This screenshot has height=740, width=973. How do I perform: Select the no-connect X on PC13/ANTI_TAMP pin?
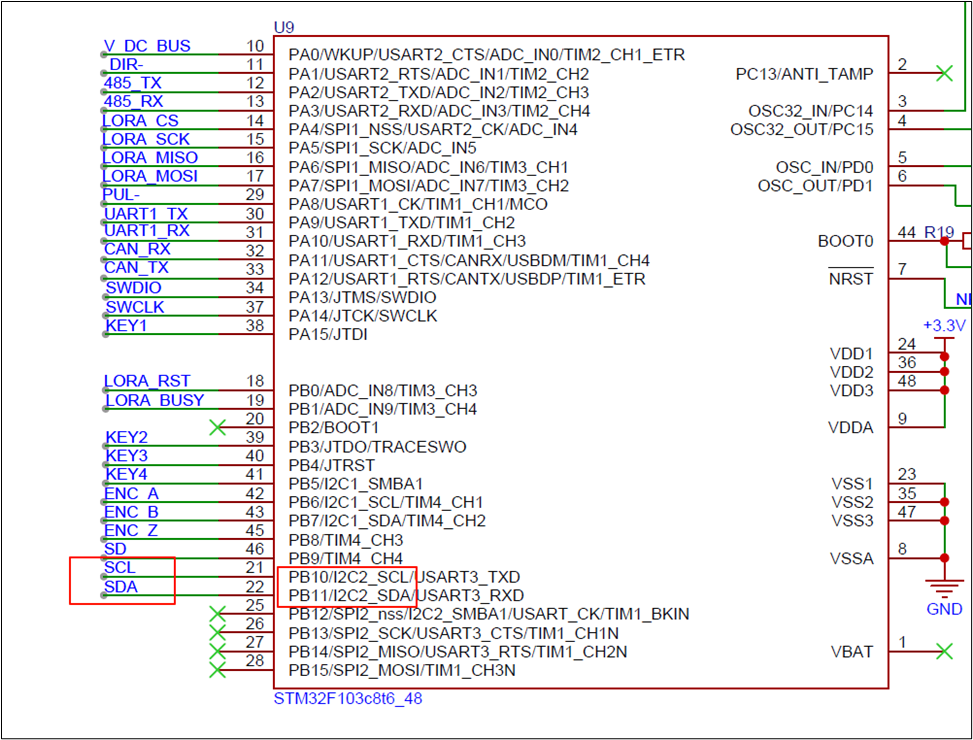click(x=942, y=73)
